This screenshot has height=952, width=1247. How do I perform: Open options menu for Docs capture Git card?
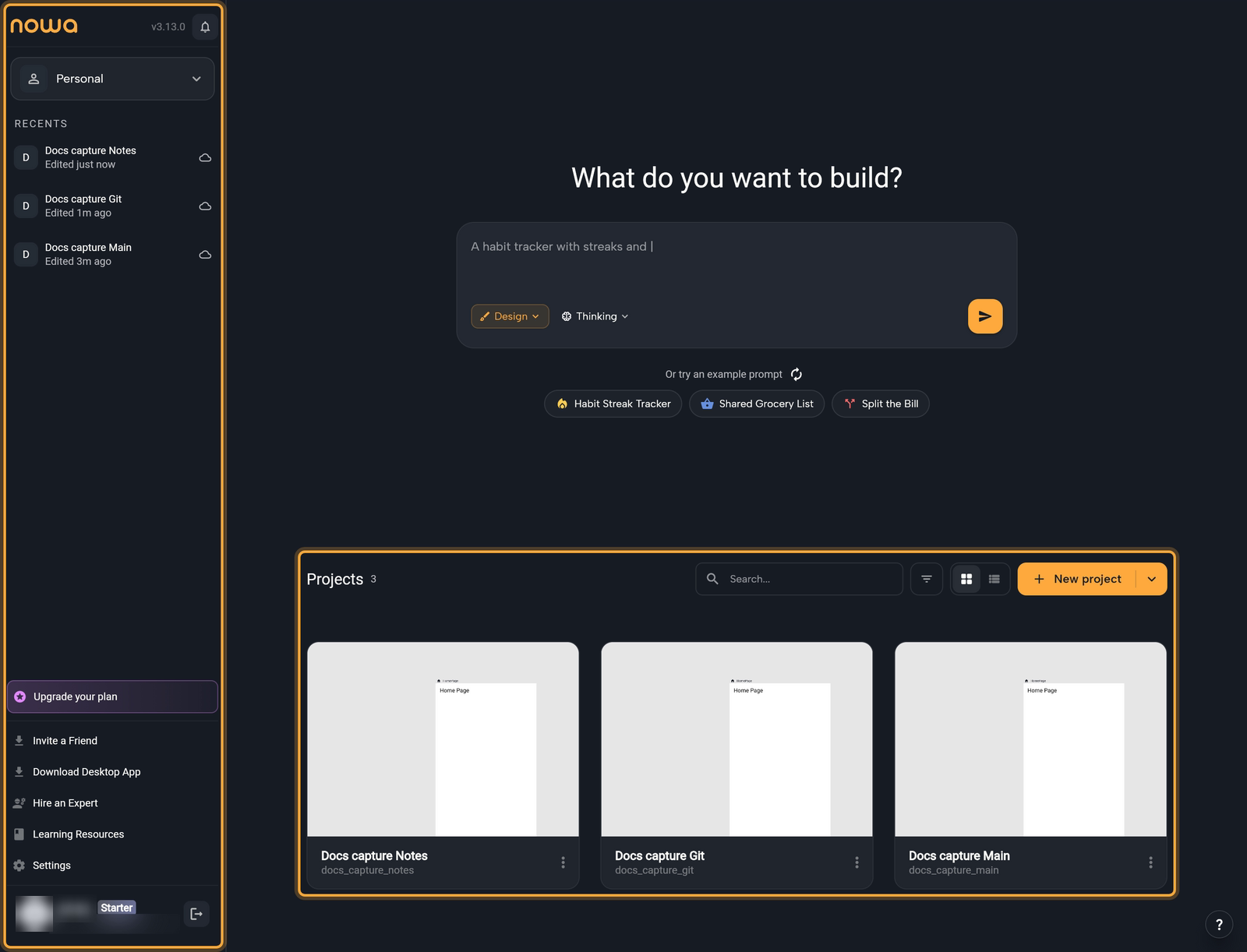[857, 862]
